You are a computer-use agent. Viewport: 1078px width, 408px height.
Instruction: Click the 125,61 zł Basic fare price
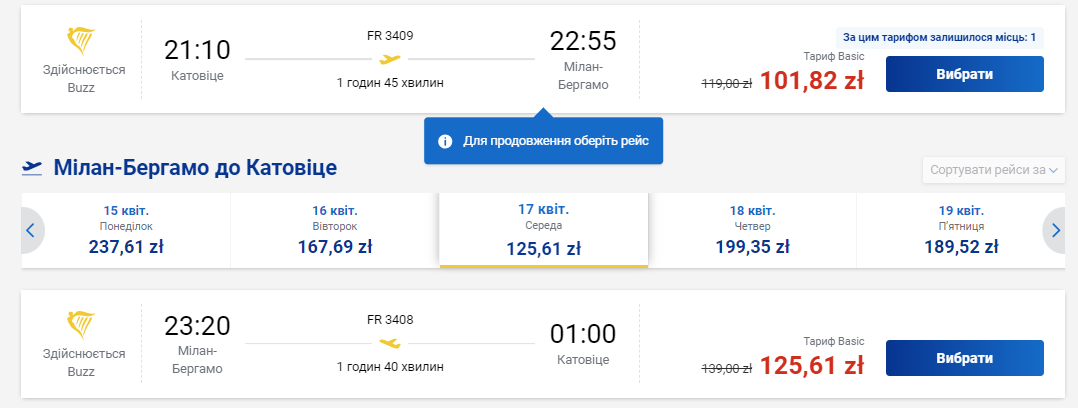811,365
